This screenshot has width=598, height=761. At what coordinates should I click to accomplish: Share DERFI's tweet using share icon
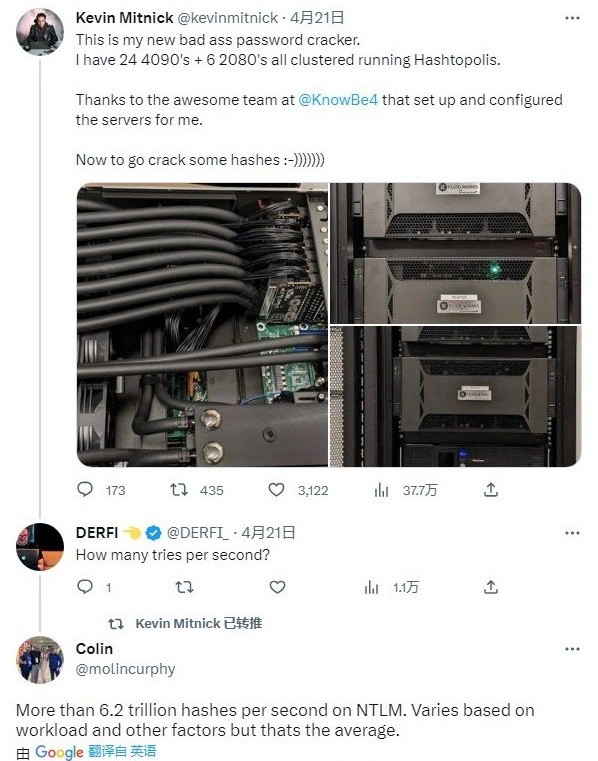tap(491, 587)
